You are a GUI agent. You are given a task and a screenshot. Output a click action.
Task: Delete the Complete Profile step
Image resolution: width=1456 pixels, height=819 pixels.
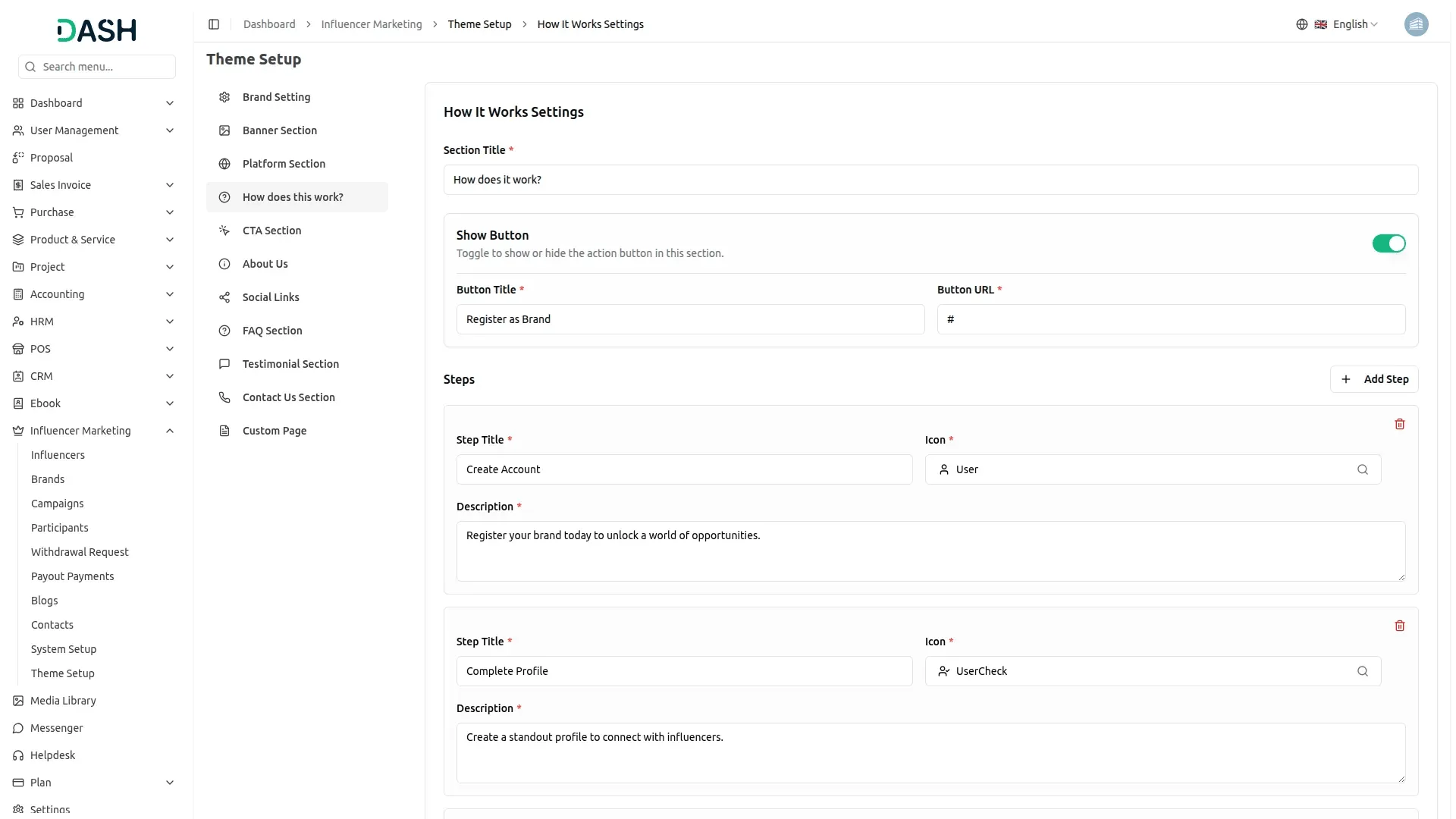tap(1400, 626)
